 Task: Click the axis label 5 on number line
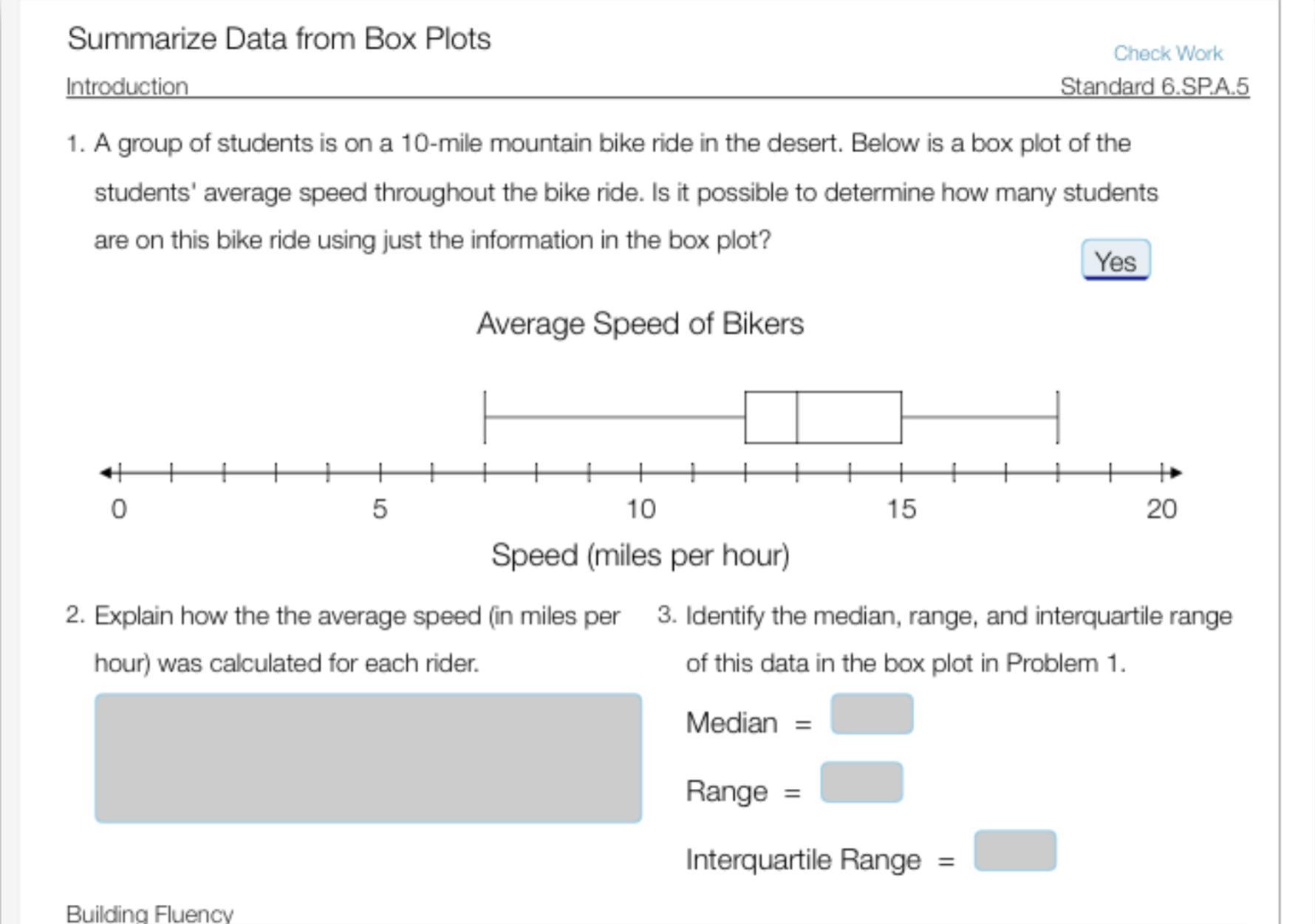[380, 509]
